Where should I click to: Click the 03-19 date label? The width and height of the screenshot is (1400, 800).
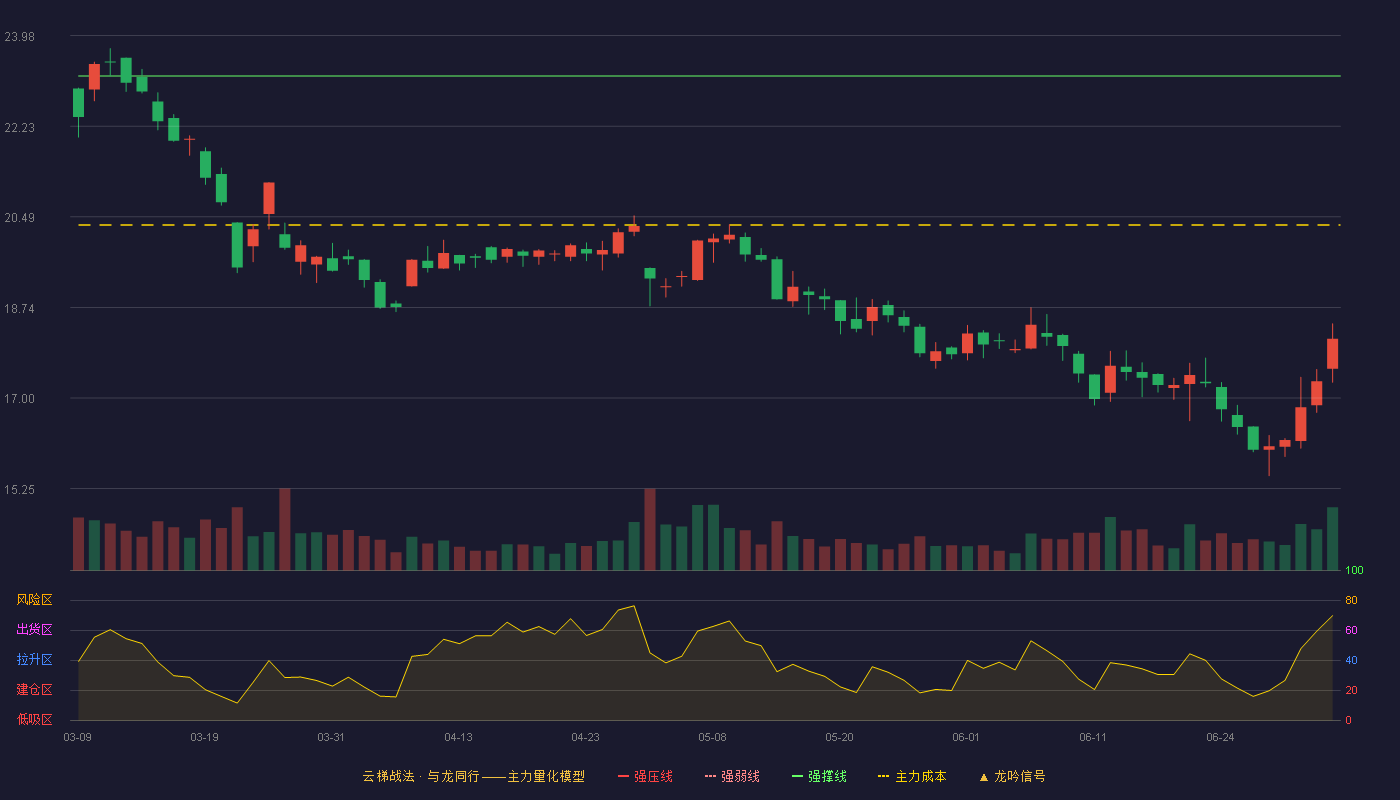[204, 737]
